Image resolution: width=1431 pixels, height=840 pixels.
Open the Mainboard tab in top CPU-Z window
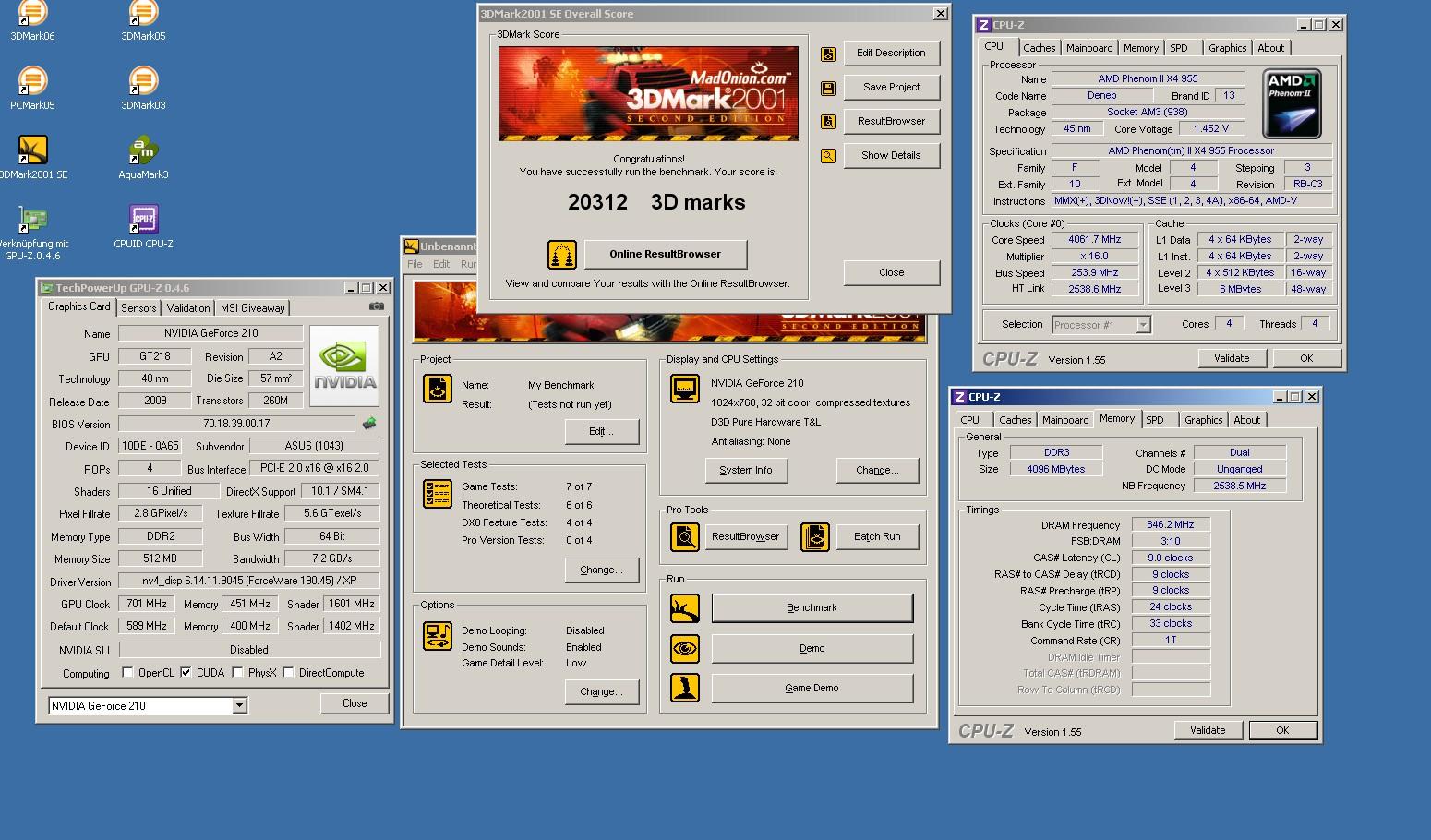click(x=1089, y=48)
